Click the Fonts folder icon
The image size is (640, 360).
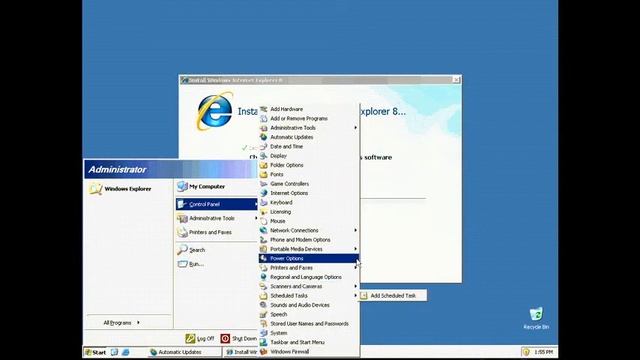(x=264, y=175)
